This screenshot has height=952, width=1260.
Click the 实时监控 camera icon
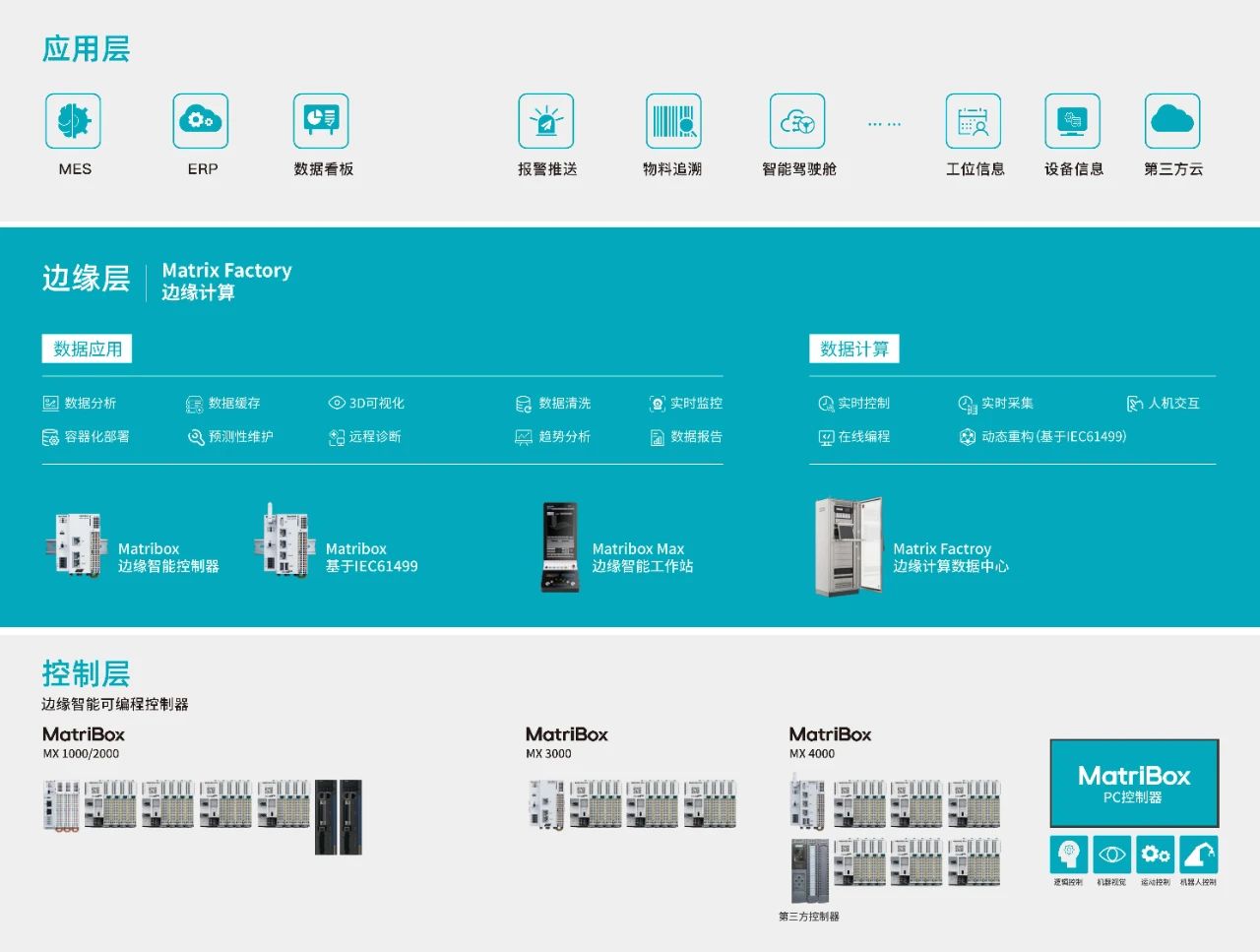pos(658,404)
